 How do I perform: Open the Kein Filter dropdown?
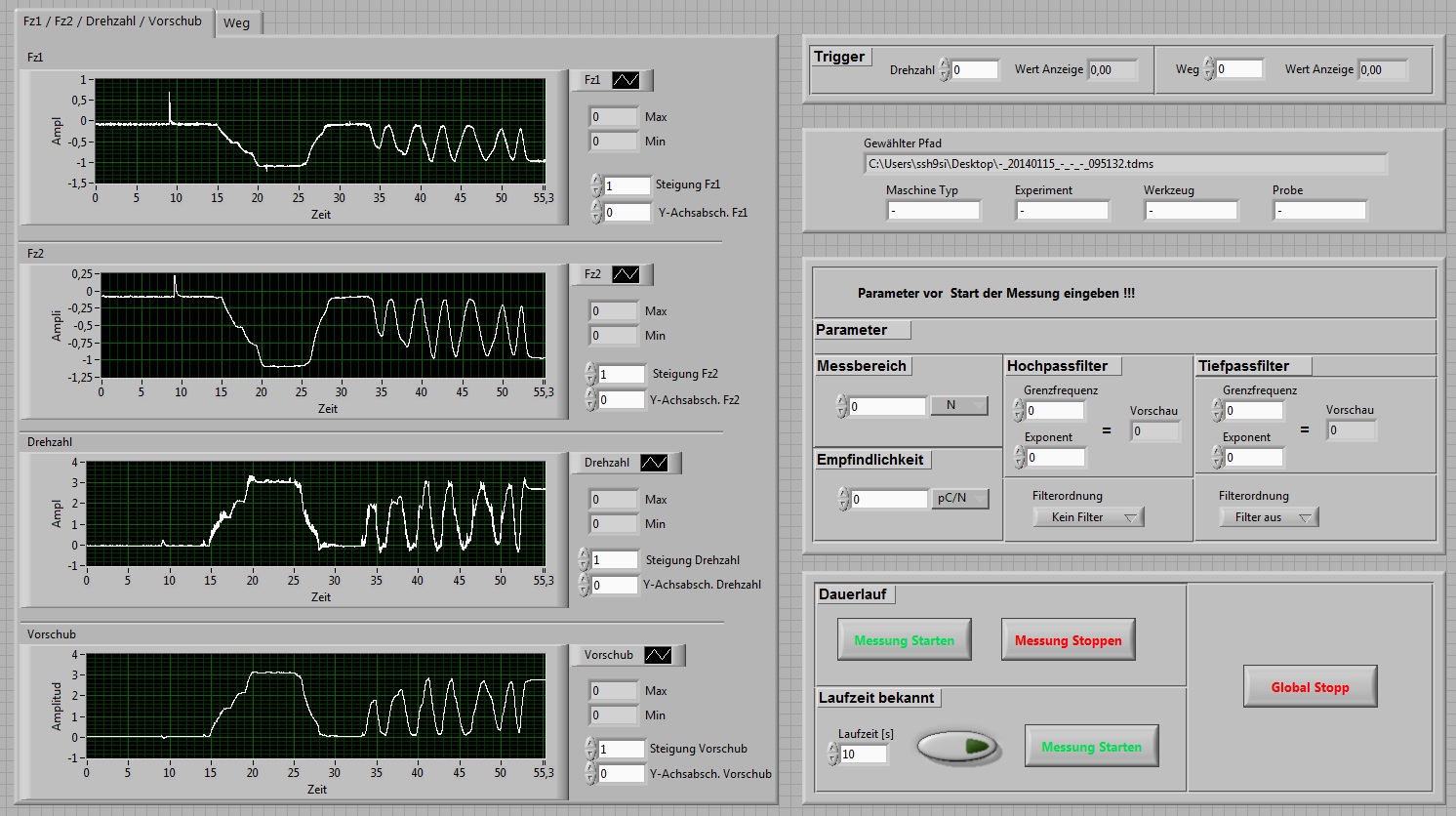[x=1088, y=517]
